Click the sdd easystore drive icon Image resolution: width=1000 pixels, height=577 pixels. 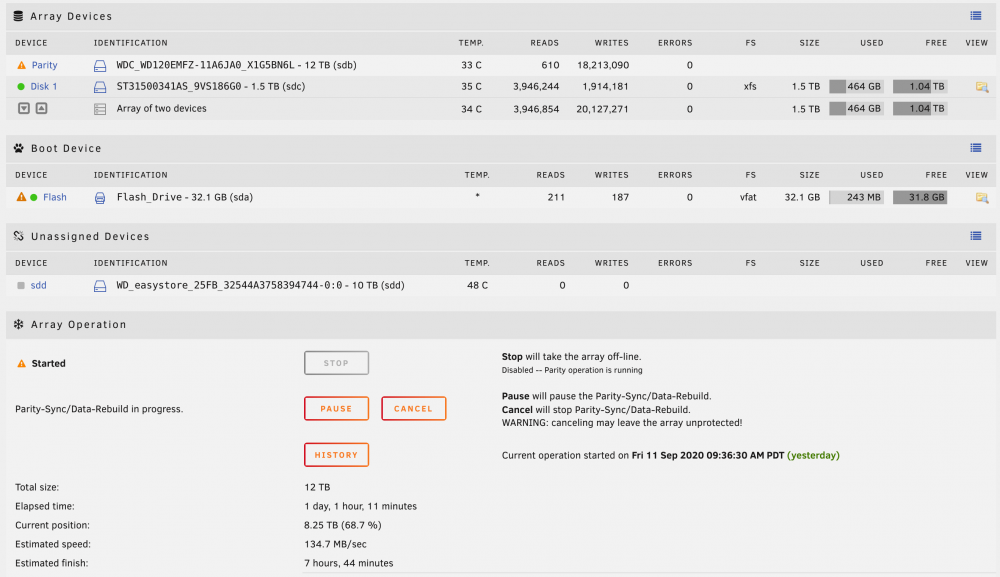pyautogui.click(x=100, y=286)
